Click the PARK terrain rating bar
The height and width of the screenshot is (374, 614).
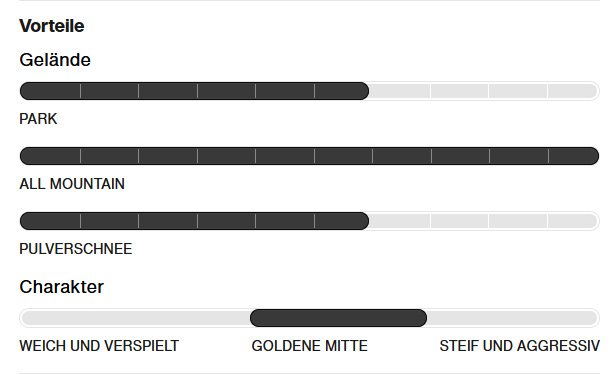(x=309, y=91)
